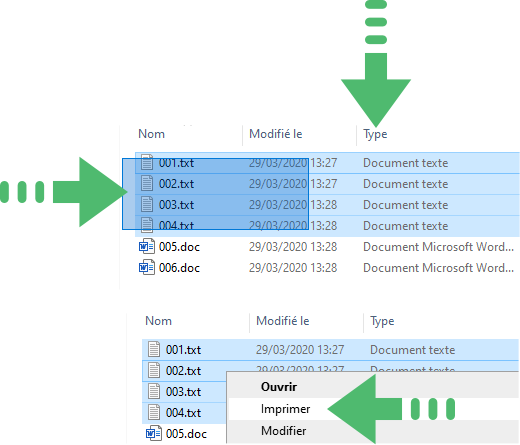The height and width of the screenshot is (445, 520).
Task: Sort by Nom column header in upper list
Action: click(151, 134)
